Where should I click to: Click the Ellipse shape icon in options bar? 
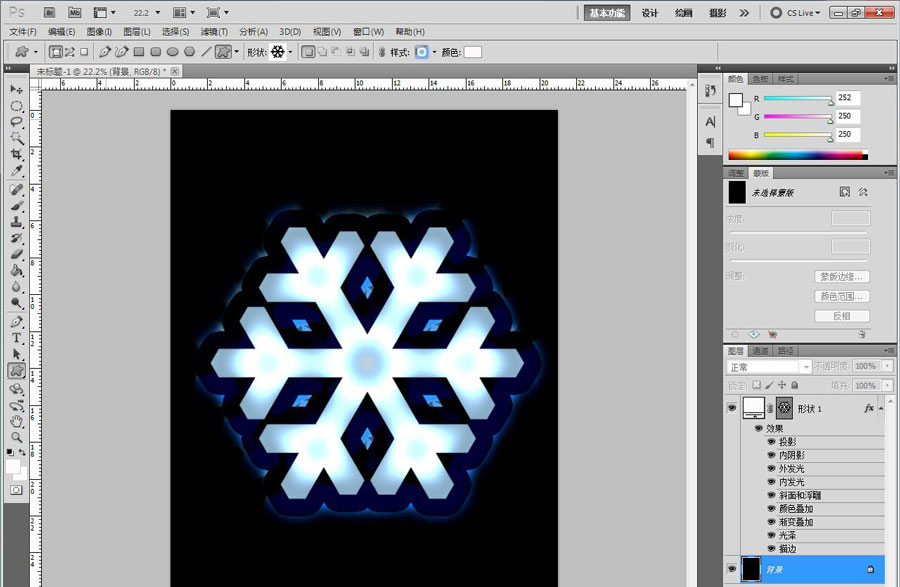coord(173,51)
